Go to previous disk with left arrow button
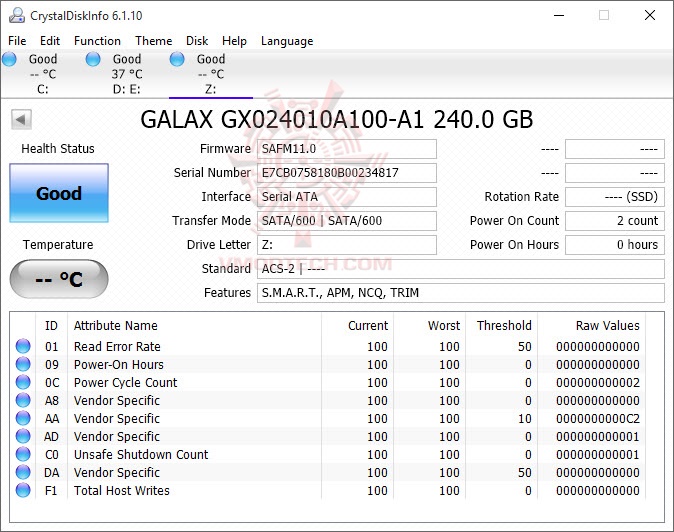Image resolution: width=674 pixels, height=532 pixels. (x=21, y=119)
